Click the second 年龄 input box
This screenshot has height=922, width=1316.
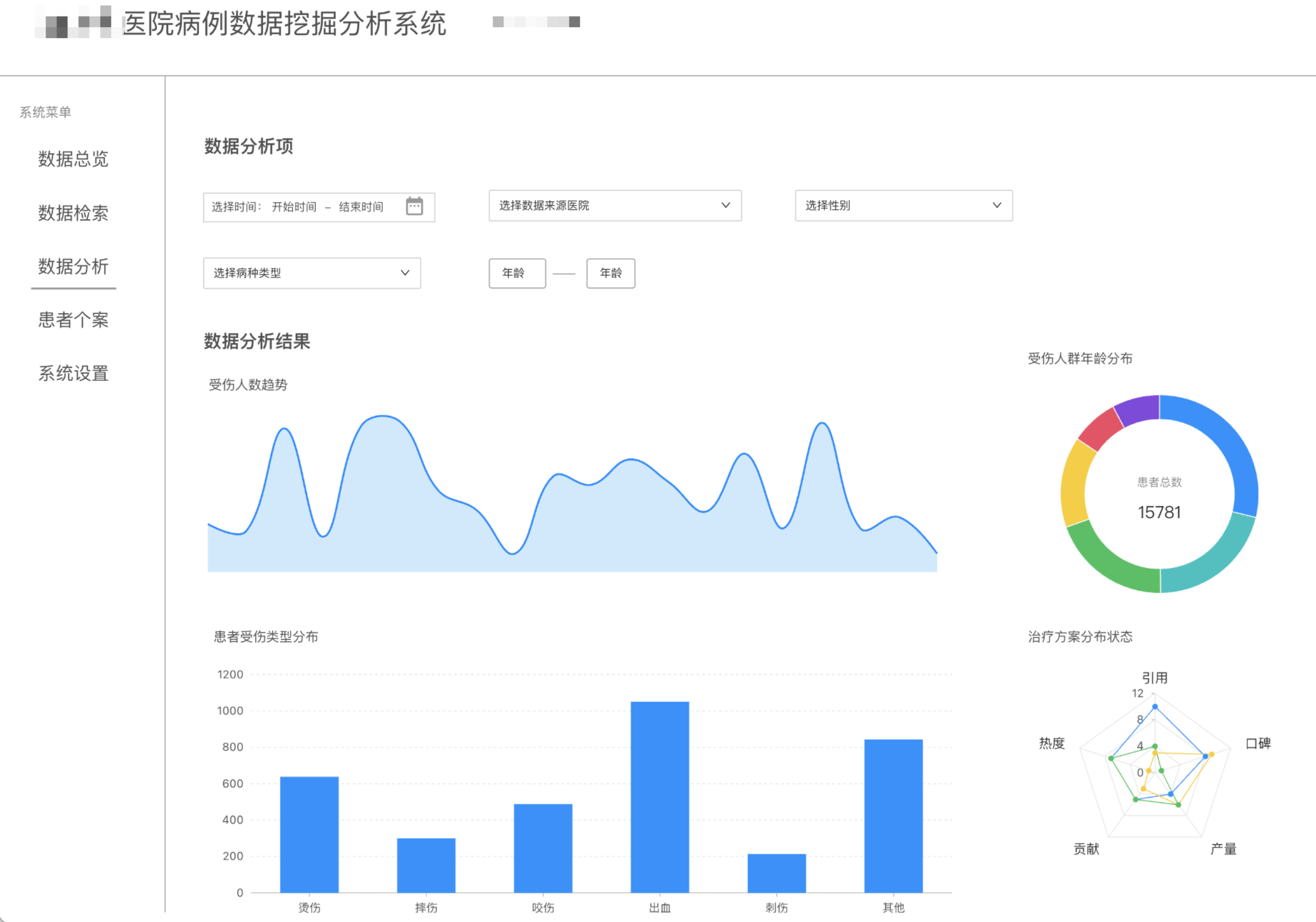coord(610,274)
